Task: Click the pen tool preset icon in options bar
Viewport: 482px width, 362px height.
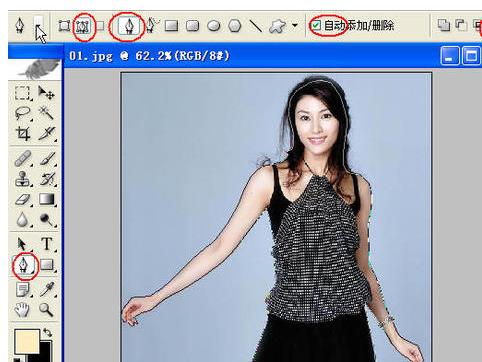Action: click(20, 25)
